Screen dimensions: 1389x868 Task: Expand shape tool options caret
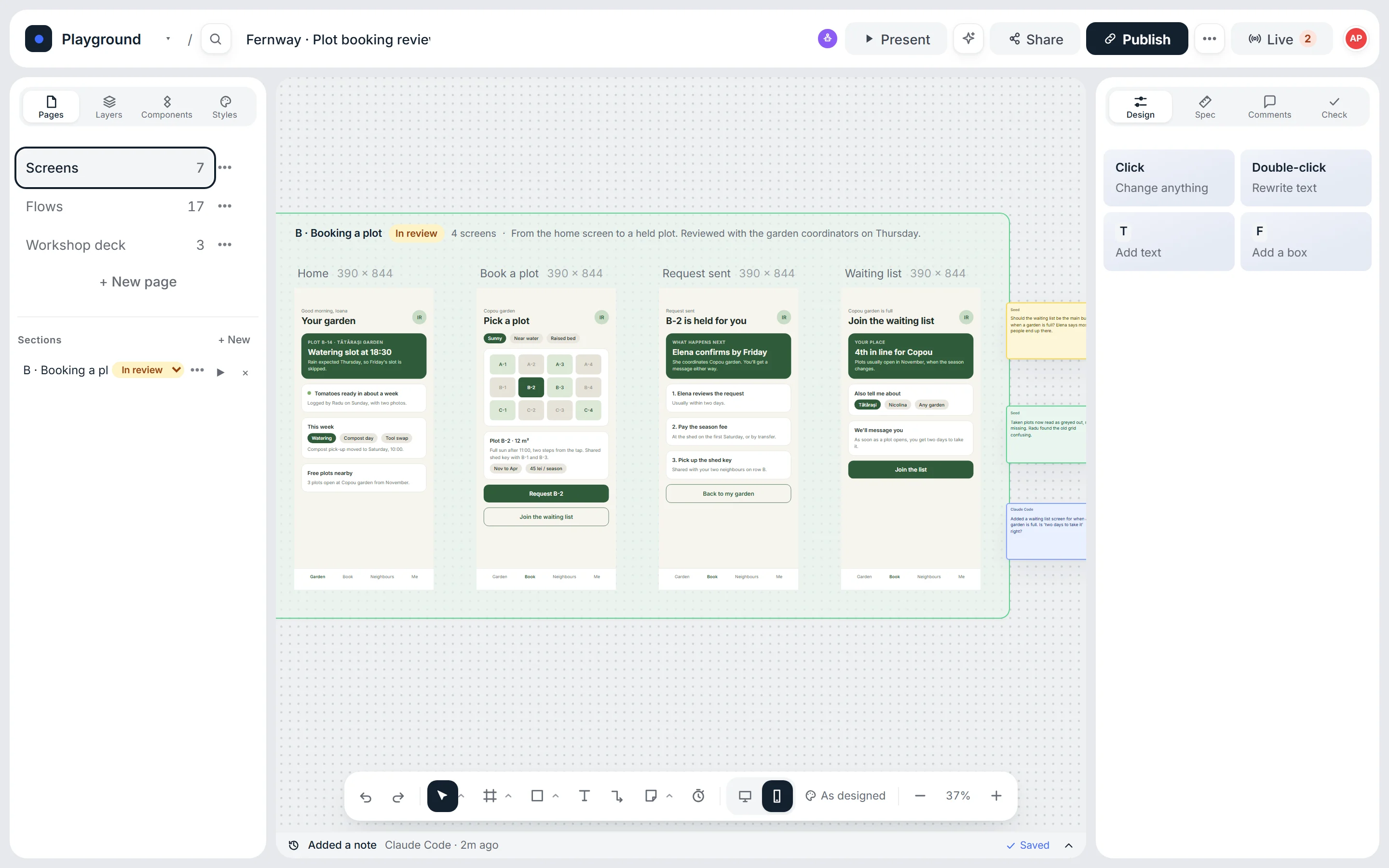tap(556, 796)
